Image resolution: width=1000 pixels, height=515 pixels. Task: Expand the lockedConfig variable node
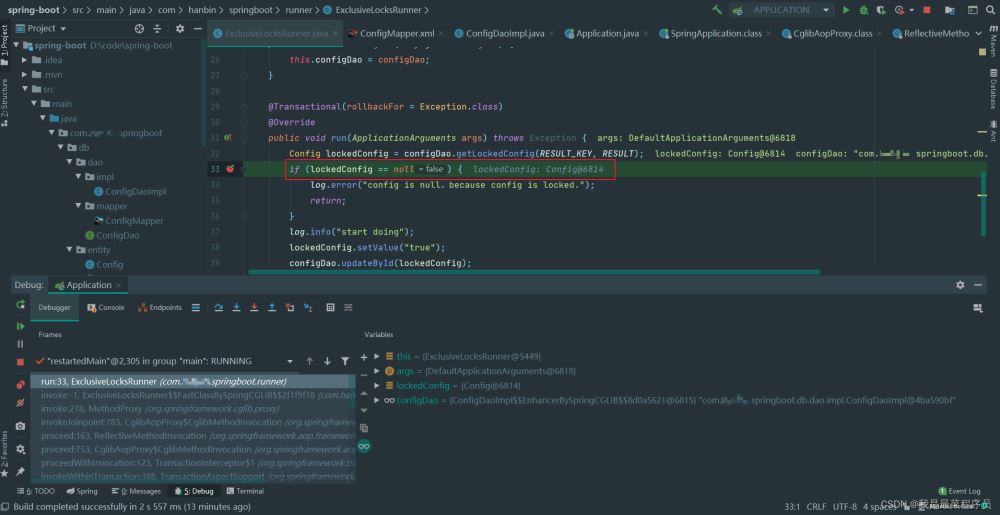click(376, 385)
